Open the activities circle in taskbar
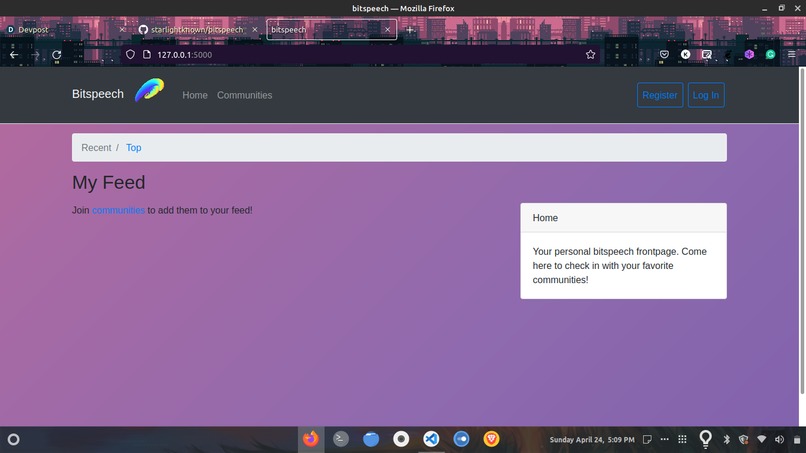 click(x=14, y=440)
